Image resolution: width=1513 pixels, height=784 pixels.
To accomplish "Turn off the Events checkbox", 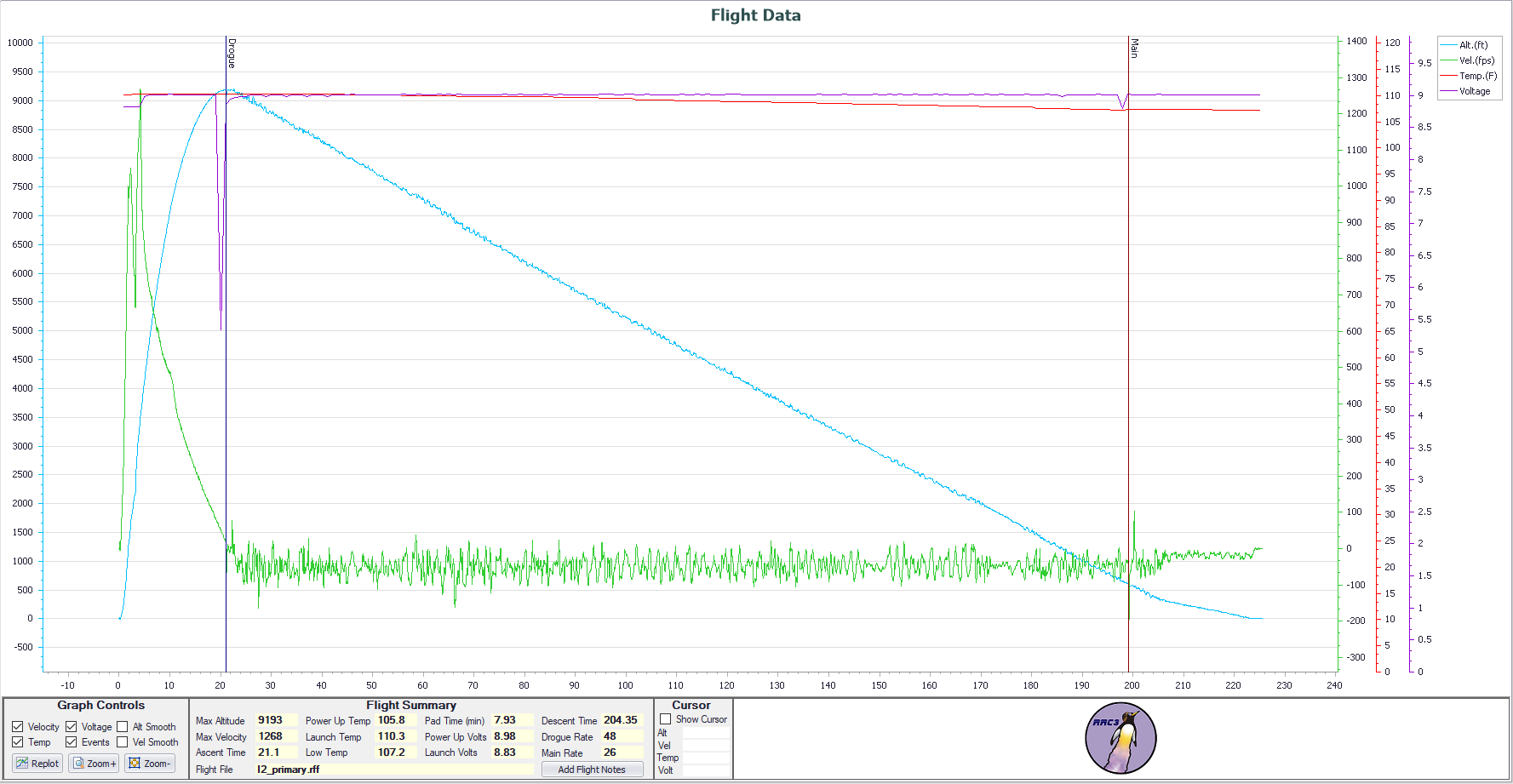I will pyautogui.click(x=72, y=742).
